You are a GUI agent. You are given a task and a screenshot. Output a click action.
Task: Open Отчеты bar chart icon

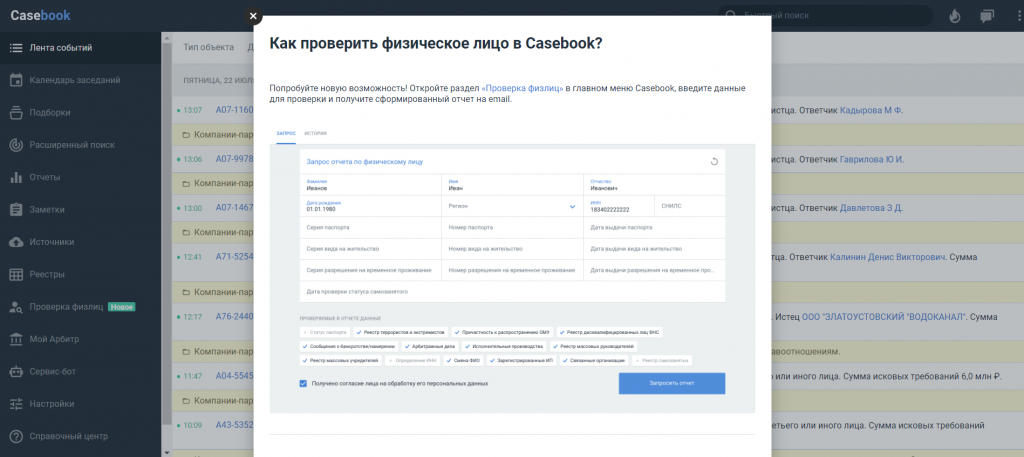(x=16, y=177)
